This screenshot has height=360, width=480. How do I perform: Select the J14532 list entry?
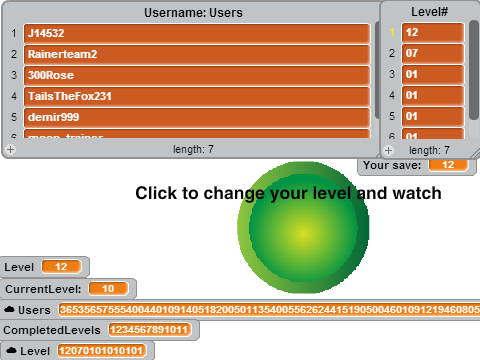(197, 33)
